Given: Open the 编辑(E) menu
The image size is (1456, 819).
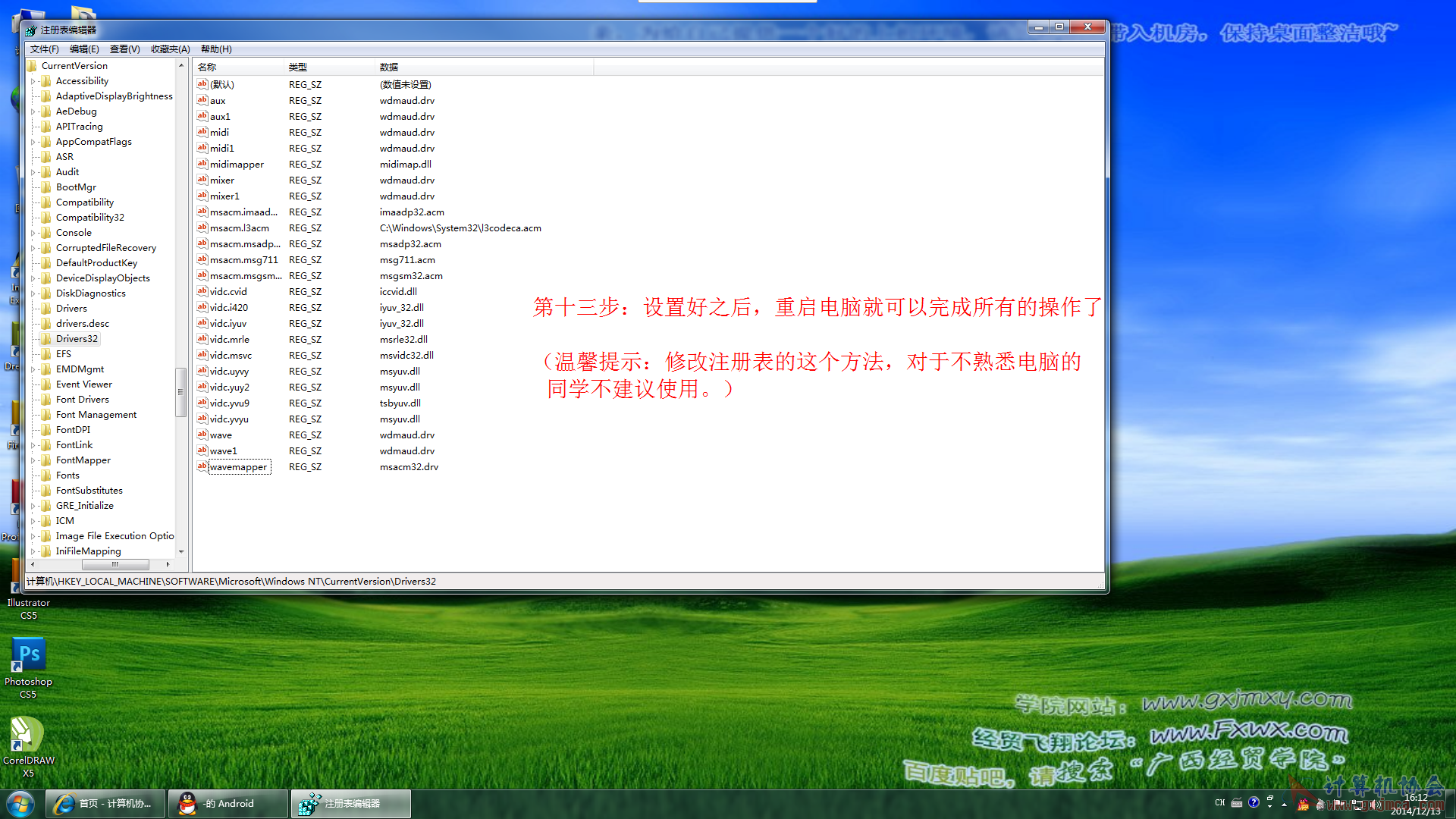Looking at the screenshot, I should 84,49.
